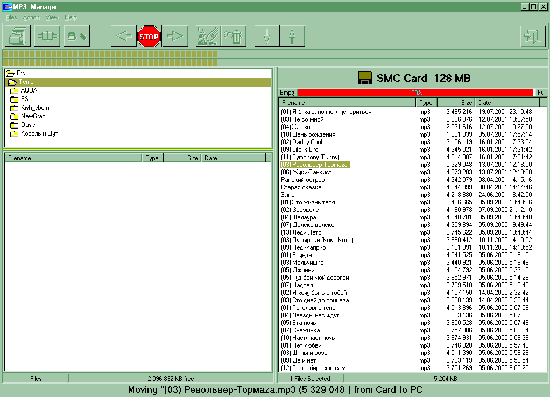
Task: Click the left arrow transfer button
Action: (124, 36)
